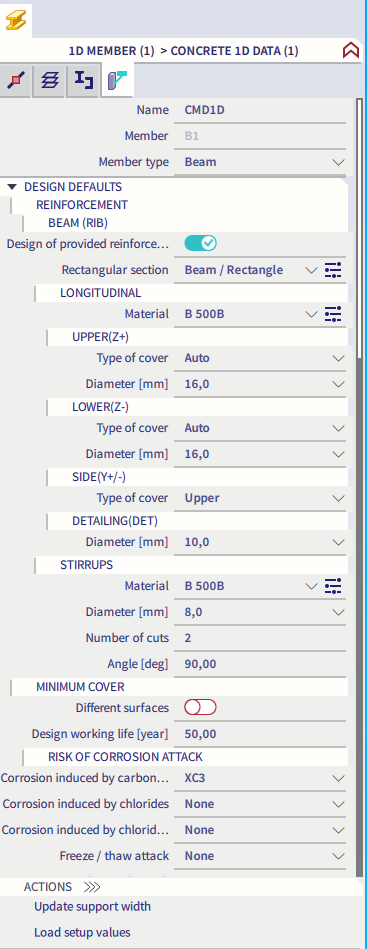The width and height of the screenshot is (367, 949).
Task: Toggle Design of provided reinforcement switch
Action: click(x=200, y=244)
